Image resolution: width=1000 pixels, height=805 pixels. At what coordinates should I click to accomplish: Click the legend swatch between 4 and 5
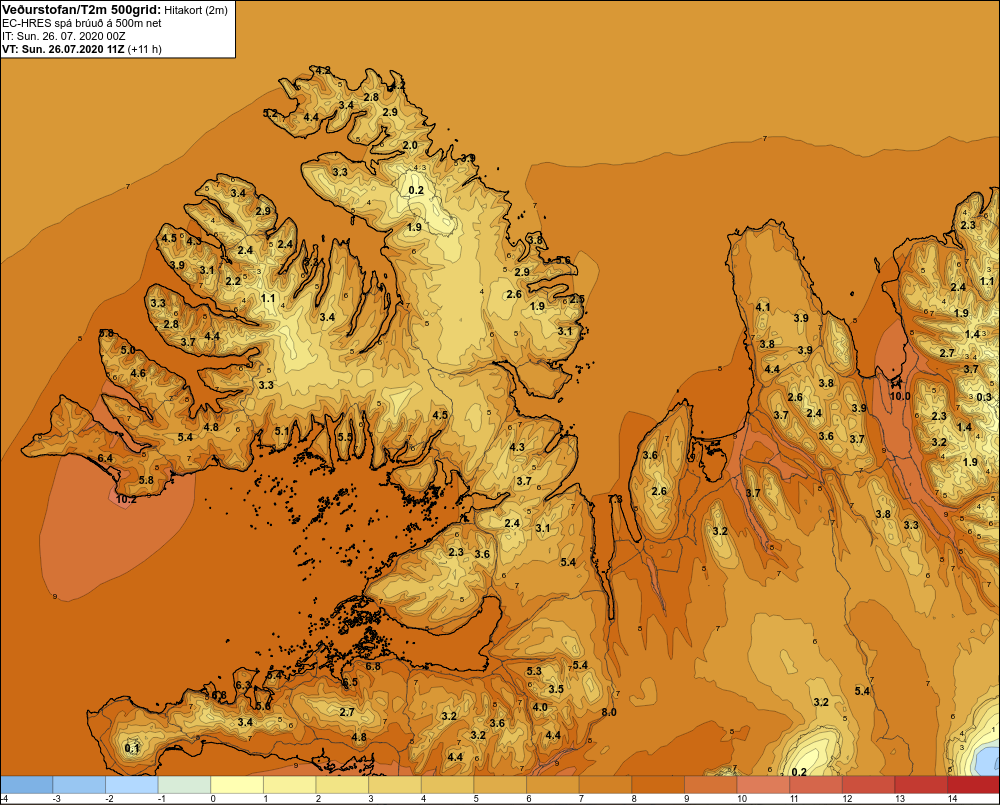(x=448, y=785)
